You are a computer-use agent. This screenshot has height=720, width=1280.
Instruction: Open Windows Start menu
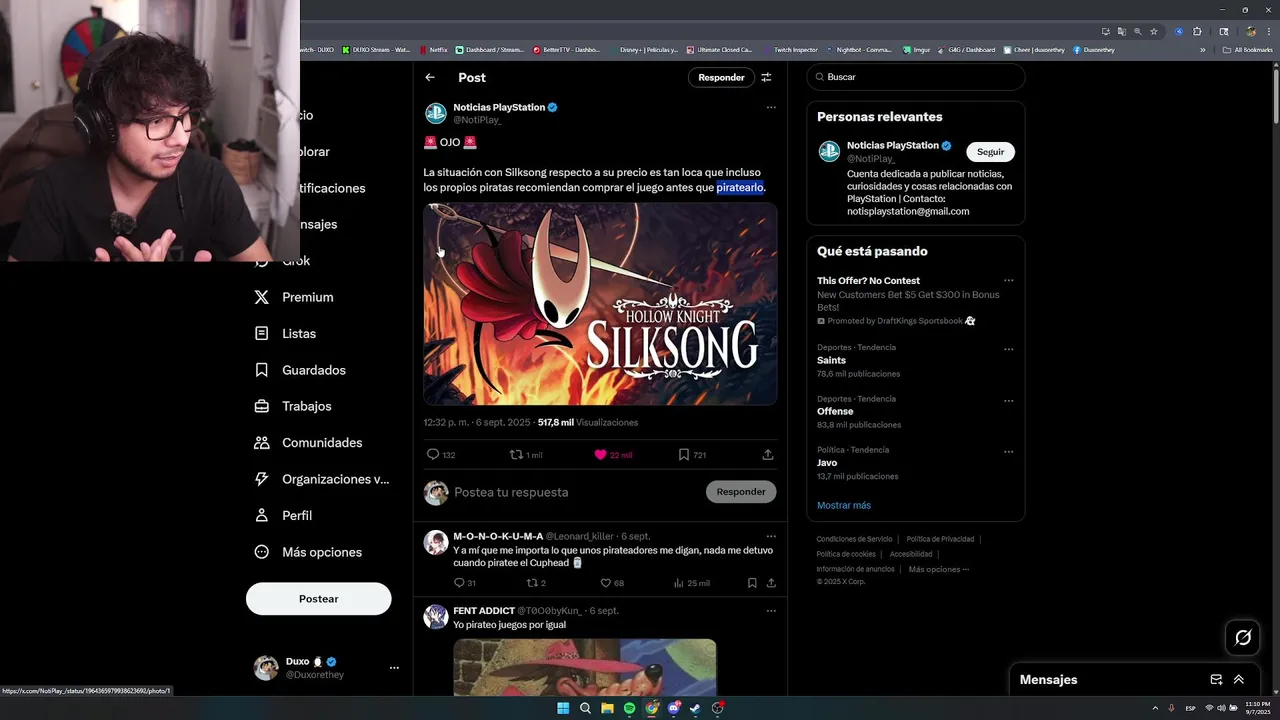pos(563,708)
